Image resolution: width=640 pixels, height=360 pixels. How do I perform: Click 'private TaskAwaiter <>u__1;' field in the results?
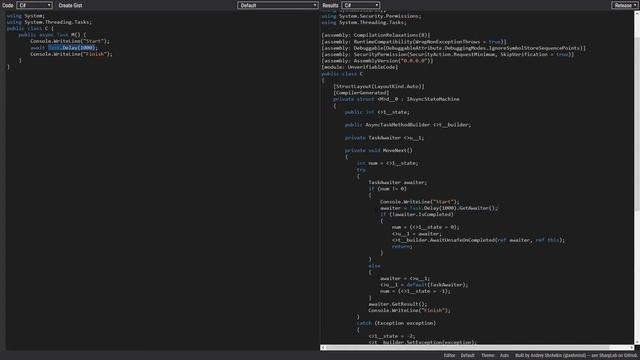(x=384, y=138)
